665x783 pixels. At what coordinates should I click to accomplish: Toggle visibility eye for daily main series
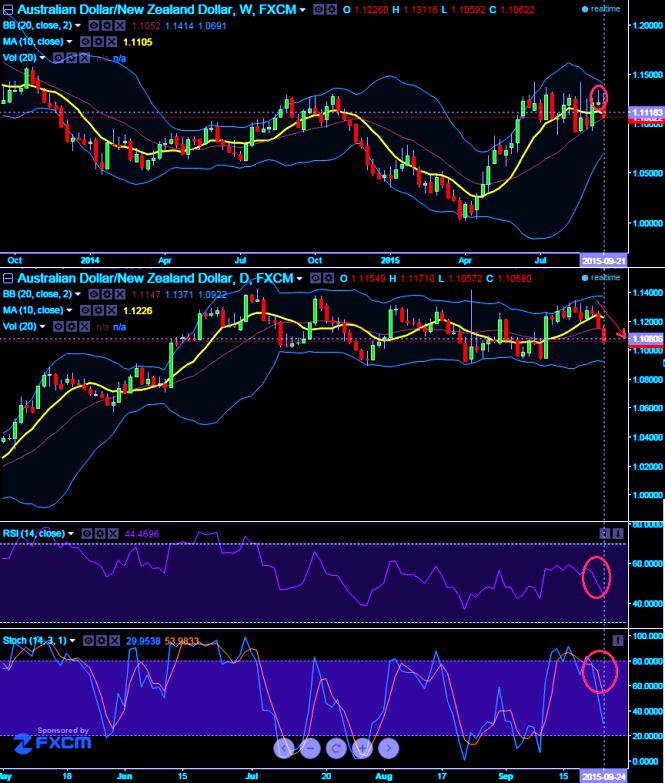(315, 278)
